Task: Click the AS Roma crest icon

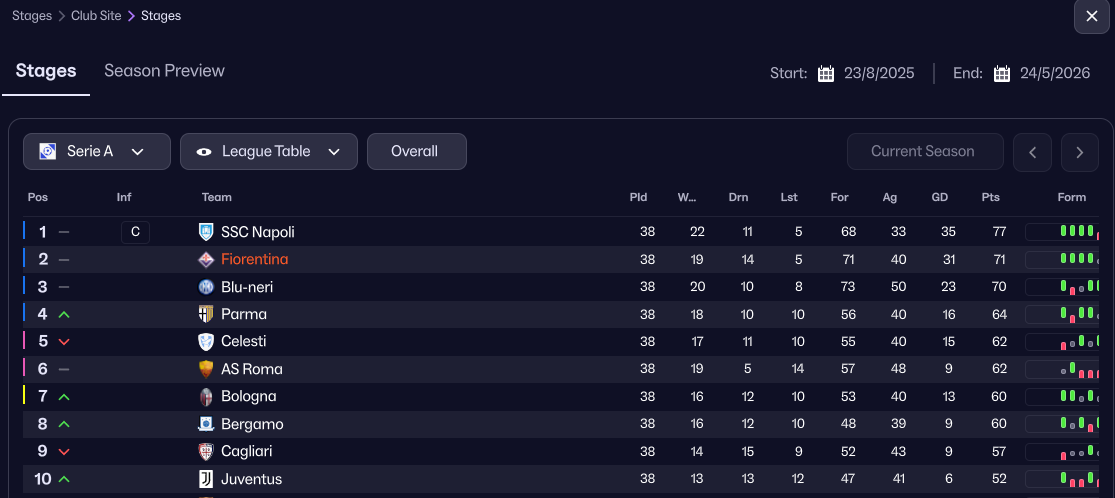Action: 206,369
